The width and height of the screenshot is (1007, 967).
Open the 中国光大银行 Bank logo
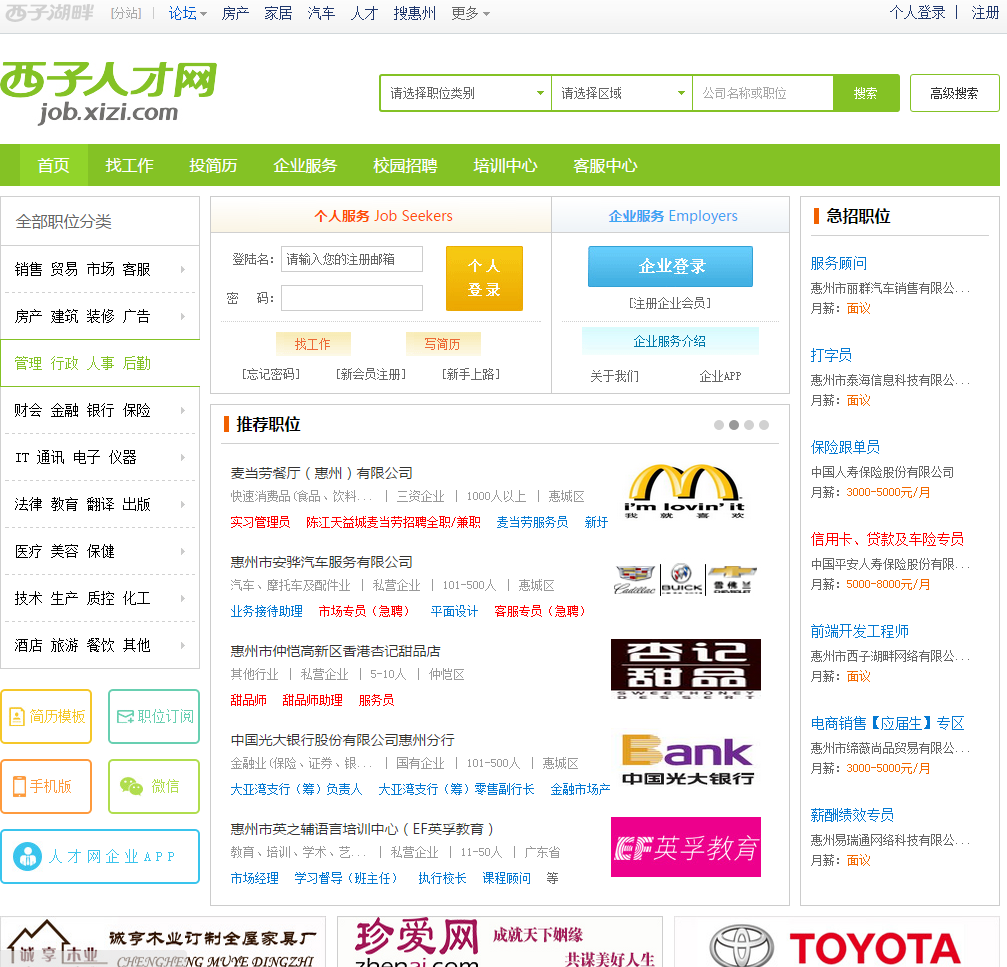point(687,760)
